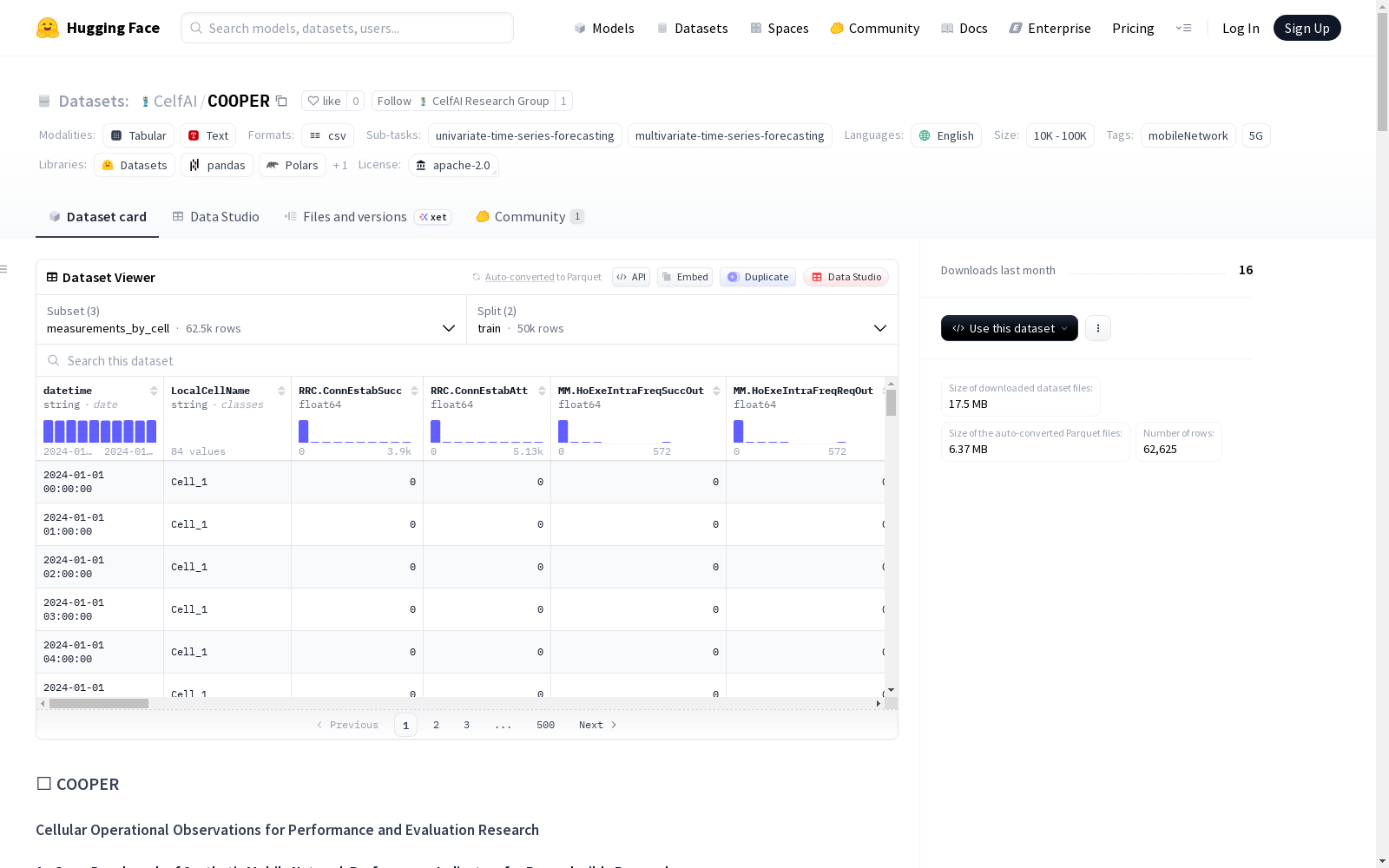The height and width of the screenshot is (868, 1389).
Task: Click the Polars library tag
Action: point(293,165)
